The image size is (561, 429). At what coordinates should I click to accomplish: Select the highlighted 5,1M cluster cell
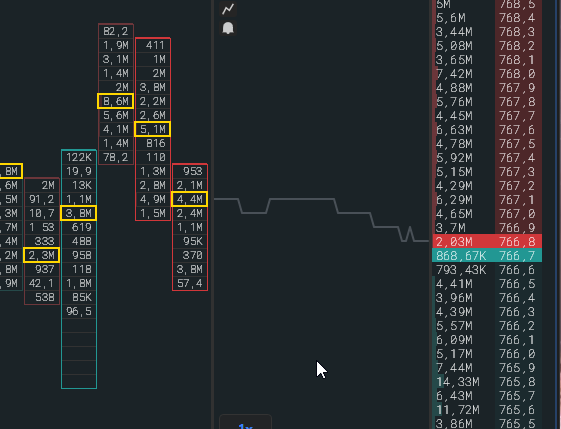[153, 129]
